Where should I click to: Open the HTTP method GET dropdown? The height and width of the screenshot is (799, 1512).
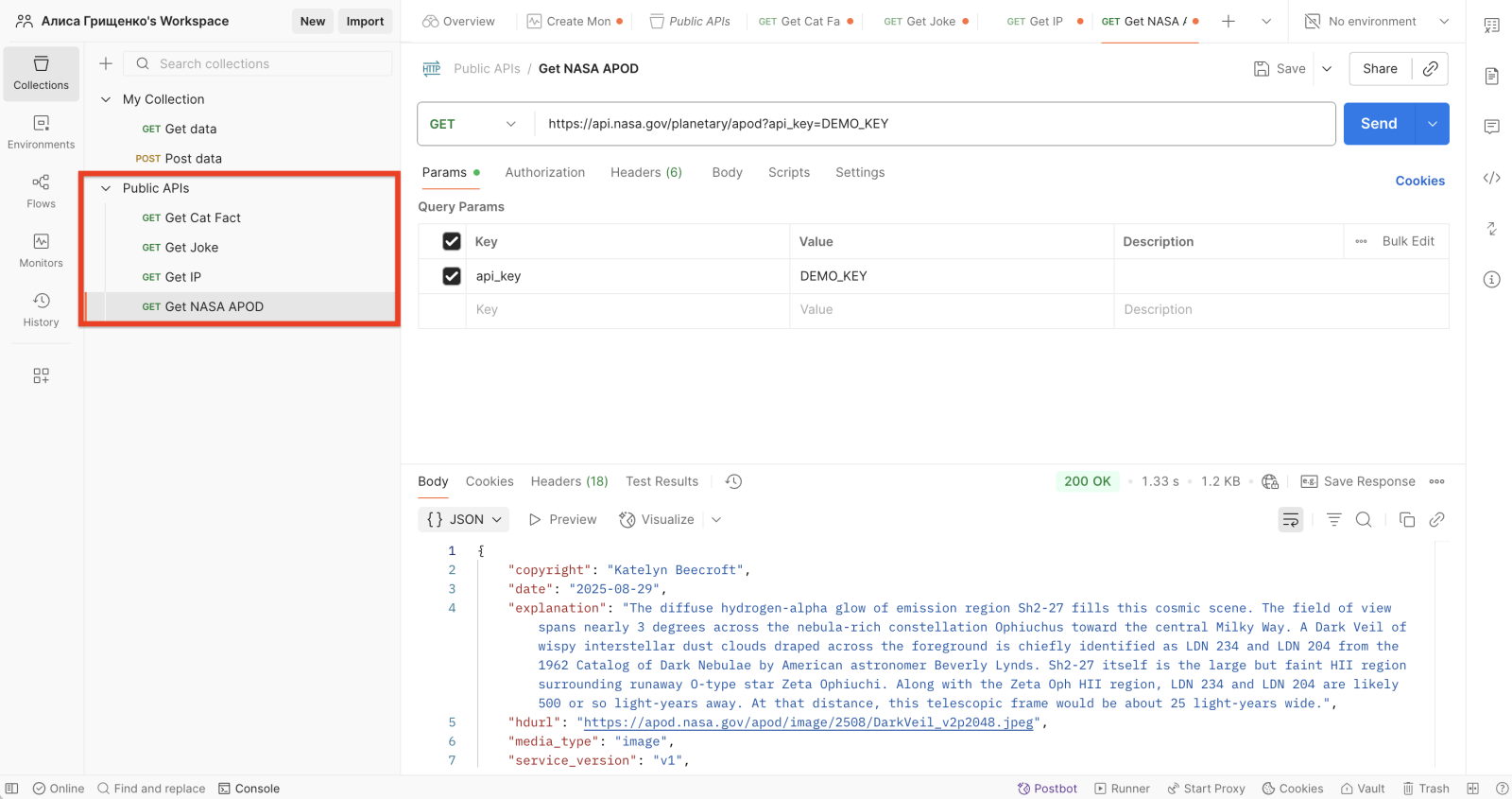[473, 124]
